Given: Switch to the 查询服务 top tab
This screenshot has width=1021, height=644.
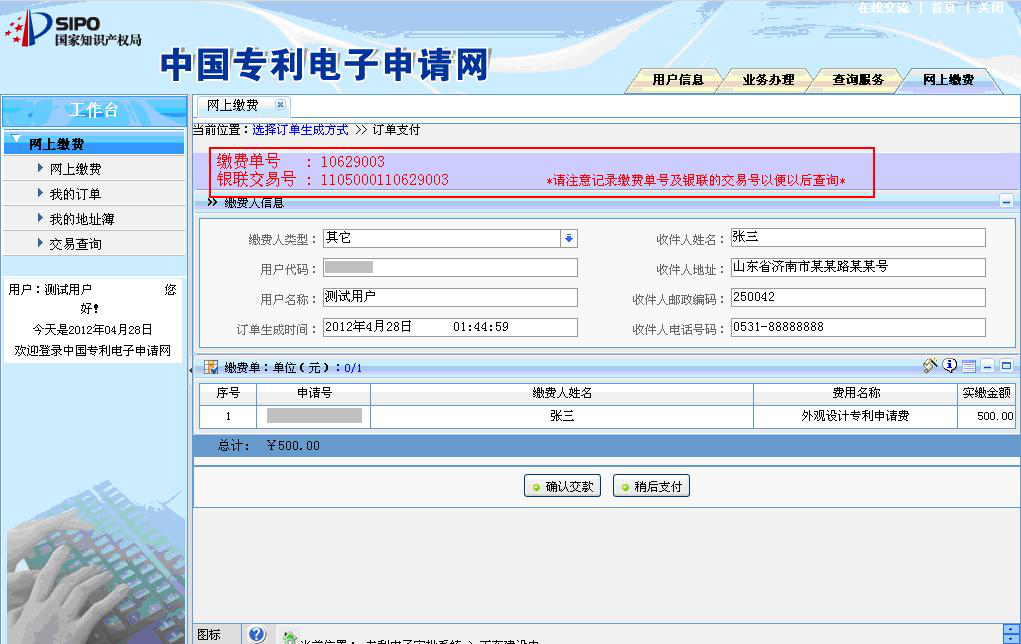Looking at the screenshot, I should [x=858, y=80].
